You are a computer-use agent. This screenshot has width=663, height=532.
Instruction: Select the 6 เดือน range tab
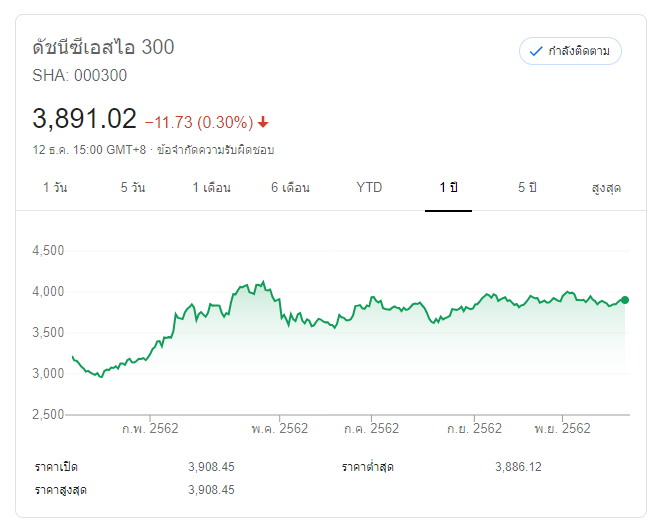tap(290, 188)
